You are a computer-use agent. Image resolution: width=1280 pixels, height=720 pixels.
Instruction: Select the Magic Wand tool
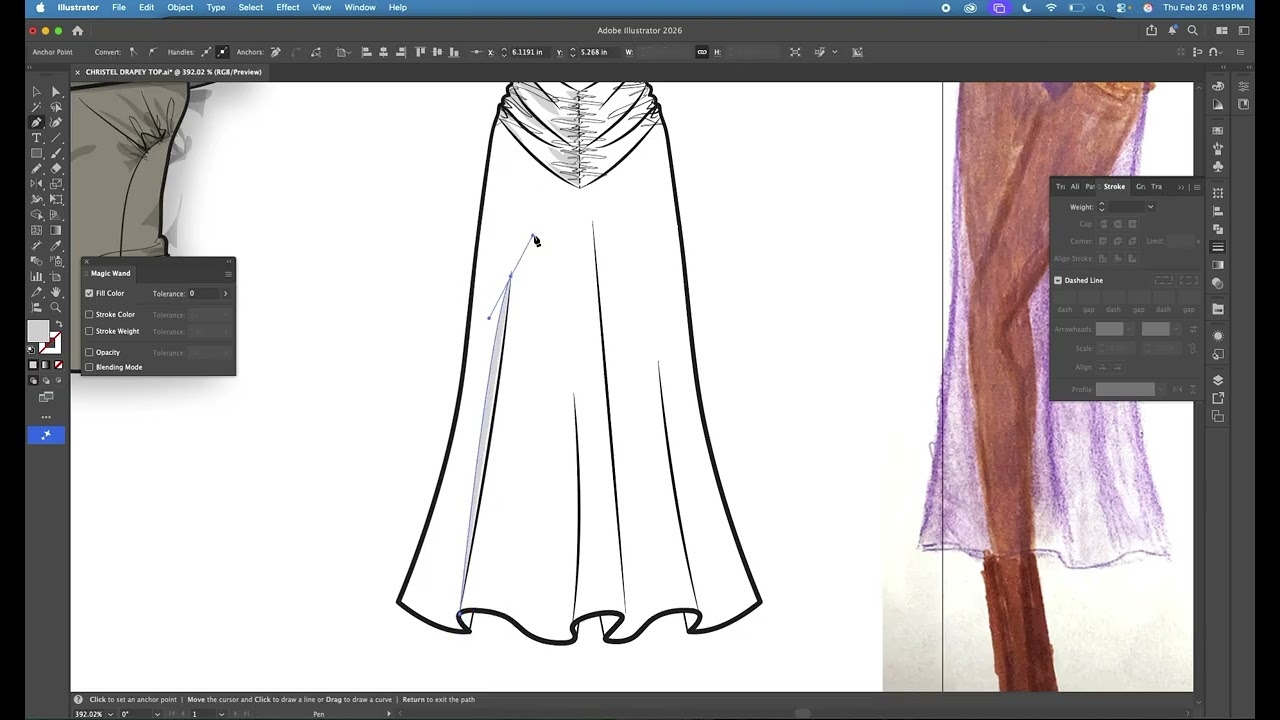tap(37, 107)
